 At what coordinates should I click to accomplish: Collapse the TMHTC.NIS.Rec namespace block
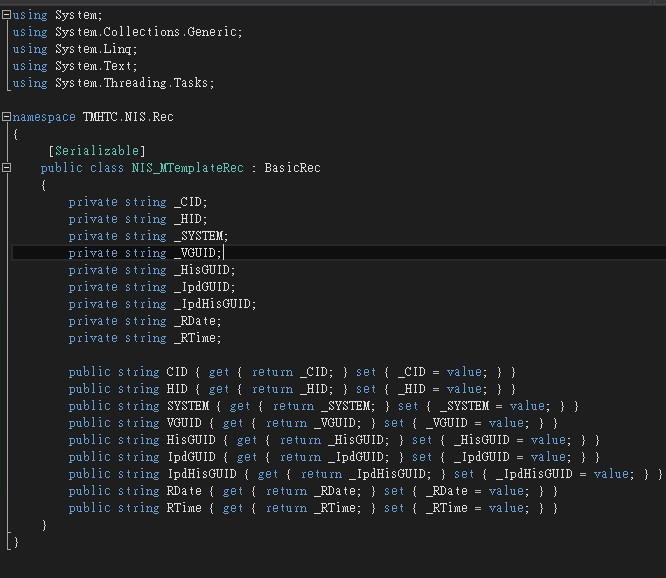coord(6,117)
